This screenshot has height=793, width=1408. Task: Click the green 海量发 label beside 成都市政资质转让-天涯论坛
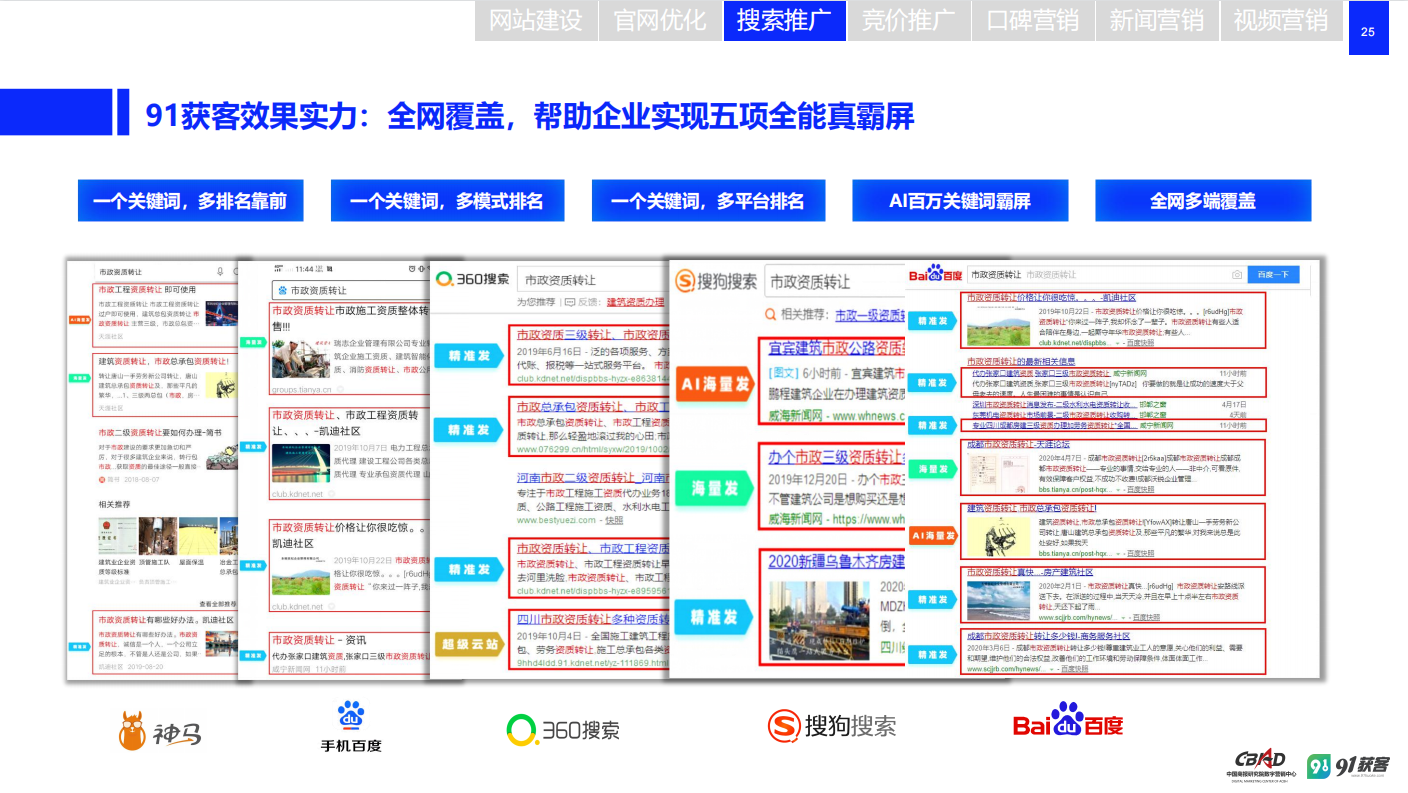point(935,468)
